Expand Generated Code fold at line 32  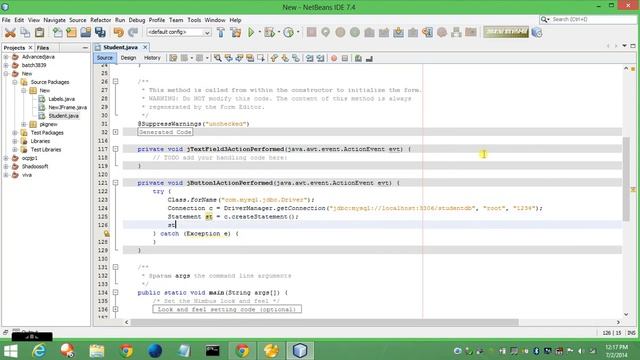pos(116,132)
